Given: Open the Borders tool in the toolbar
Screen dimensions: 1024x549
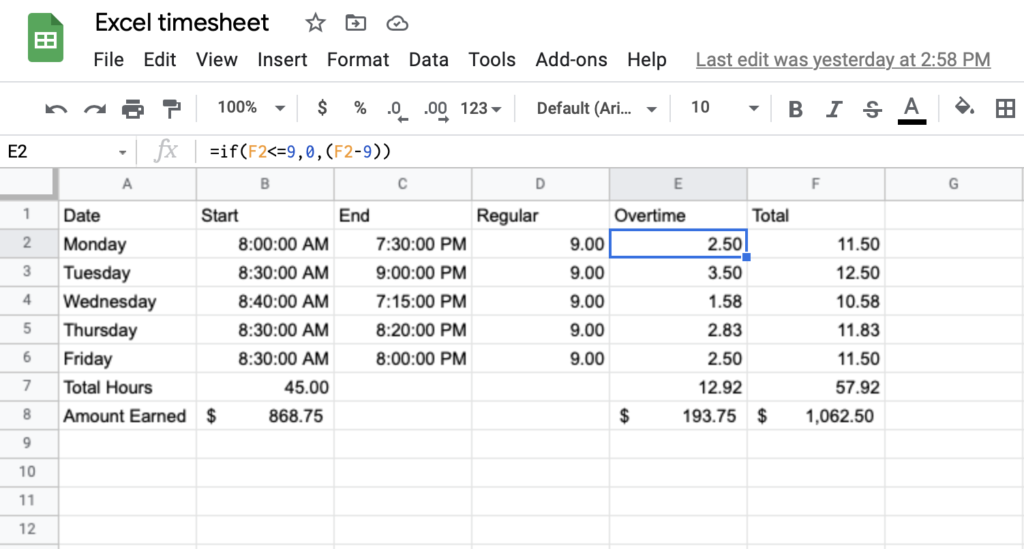Looking at the screenshot, I should point(1005,108).
